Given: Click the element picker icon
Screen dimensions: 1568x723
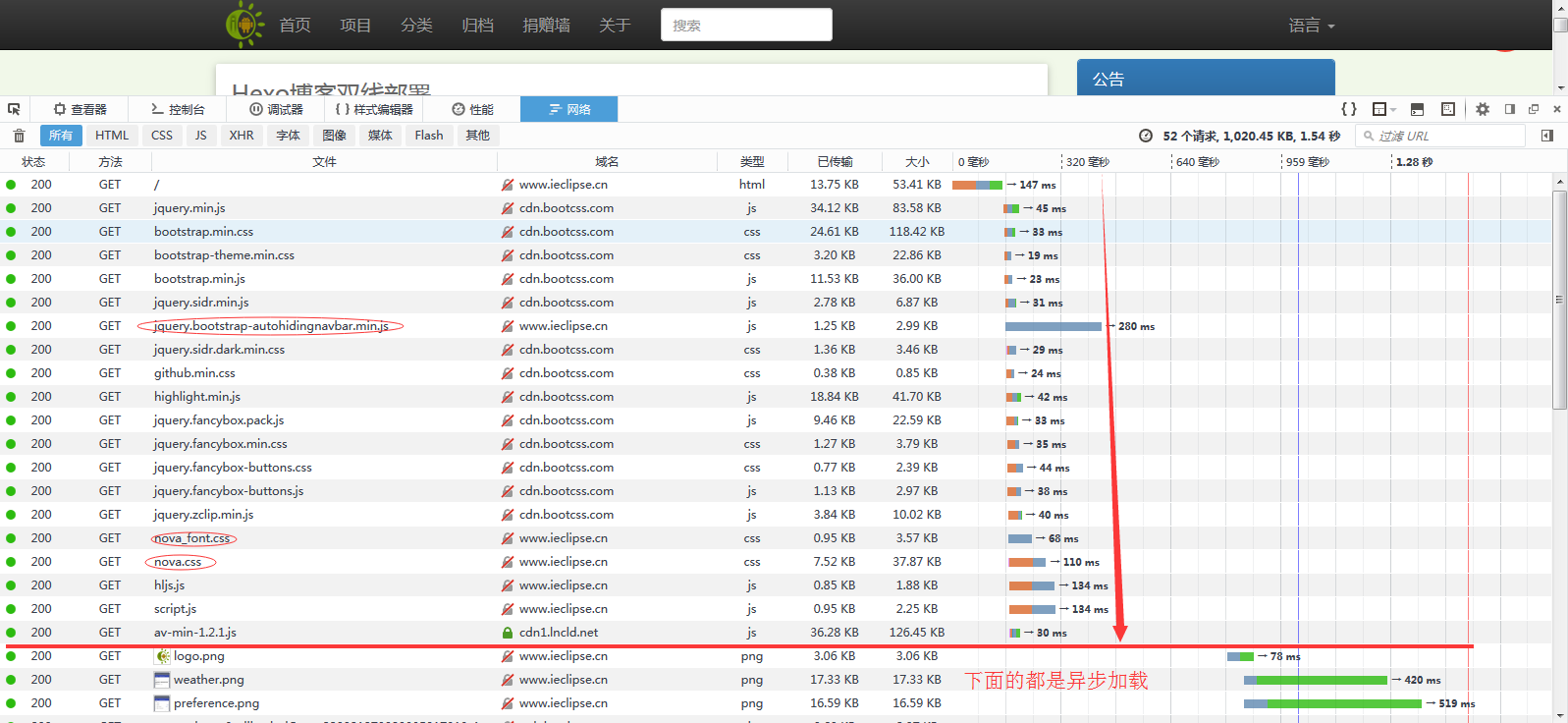Looking at the screenshot, I should pos(14,109).
